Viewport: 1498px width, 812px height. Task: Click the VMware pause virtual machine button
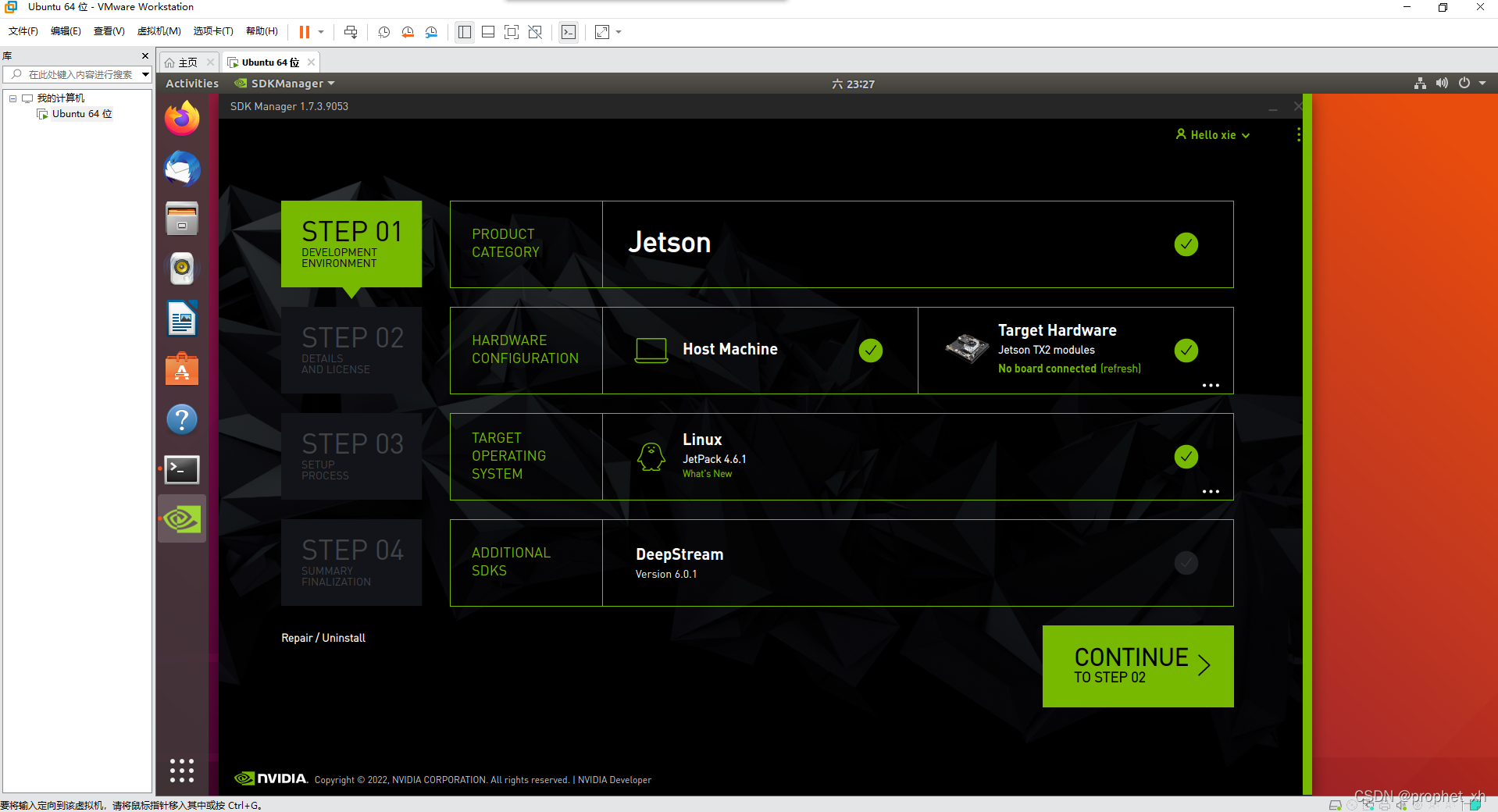tap(305, 32)
